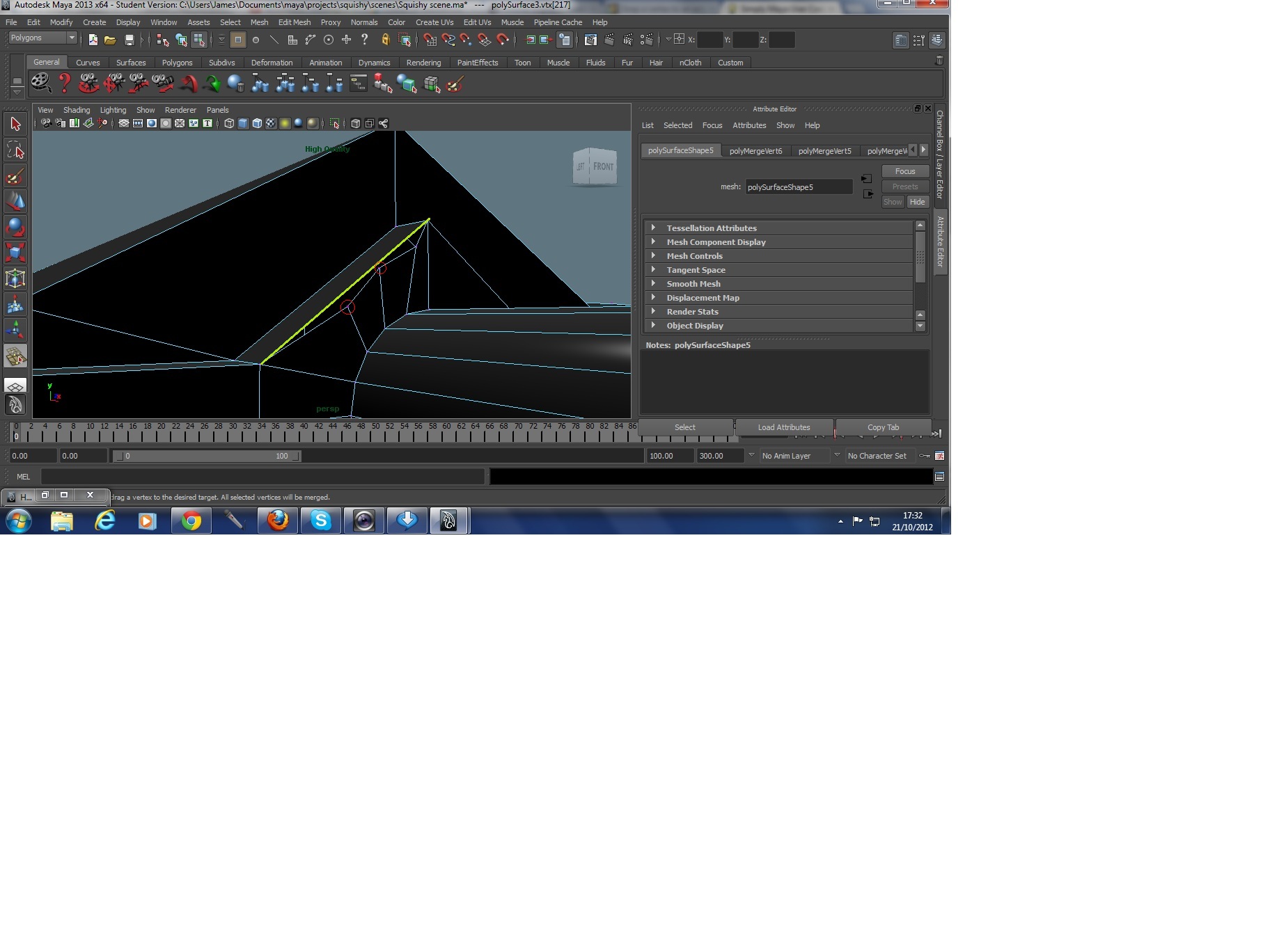Open Attribute Editor Attributes menu
Screen dimensions: 1270x952
[x=749, y=125]
